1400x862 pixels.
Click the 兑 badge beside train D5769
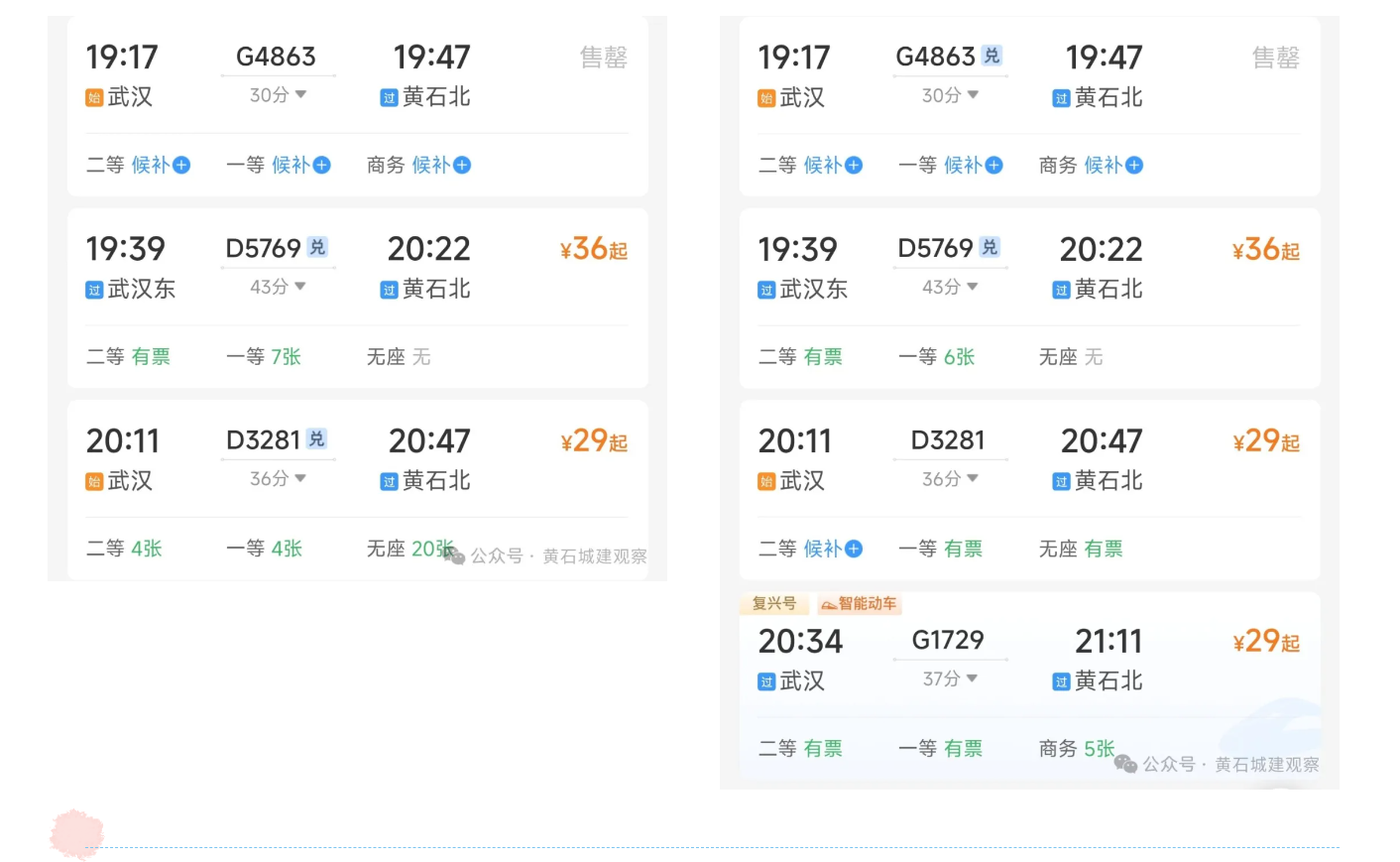click(x=316, y=248)
